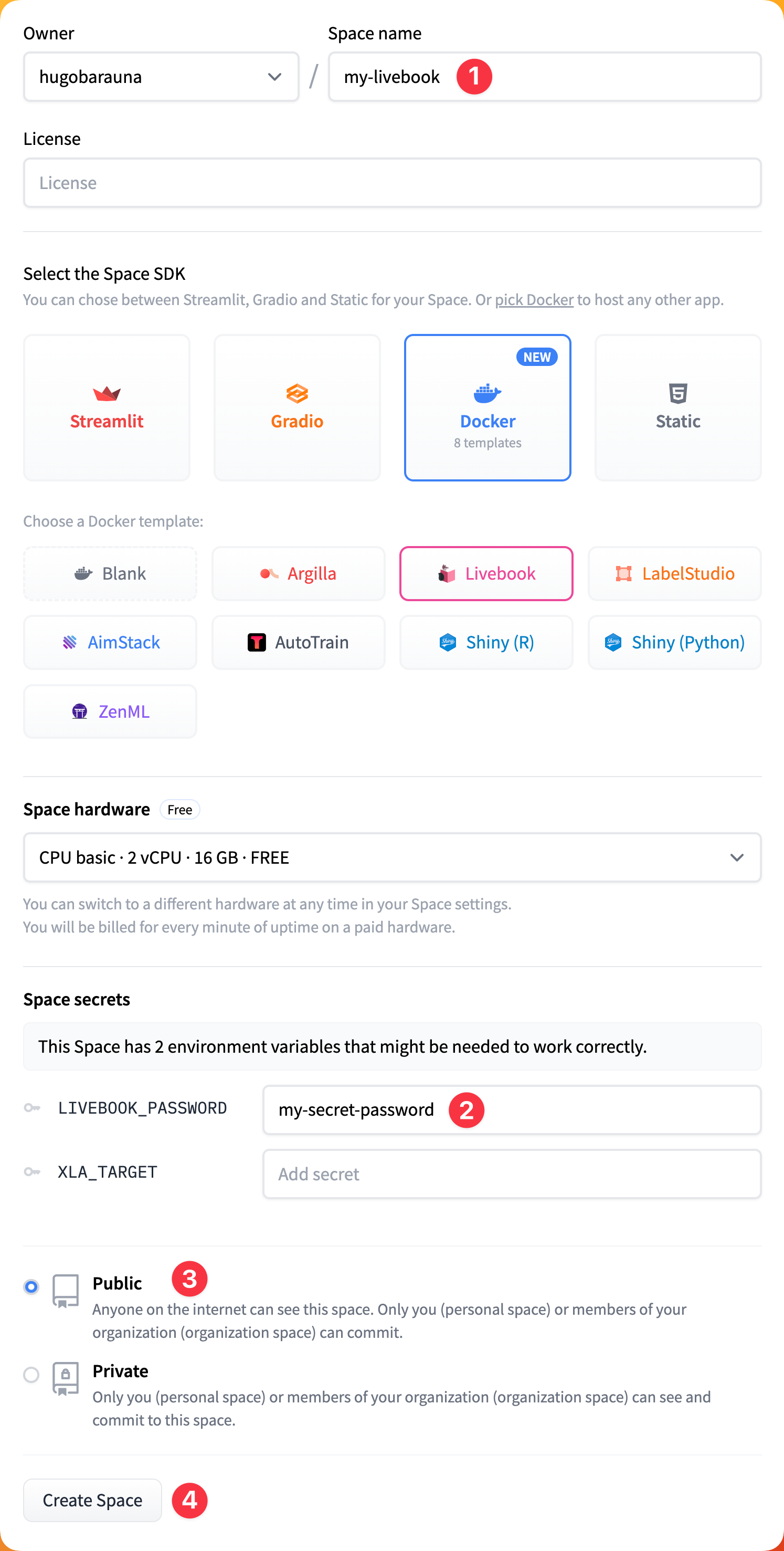Choose the AimStack template
Viewport: 784px width, 1551px height.
click(x=110, y=642)
